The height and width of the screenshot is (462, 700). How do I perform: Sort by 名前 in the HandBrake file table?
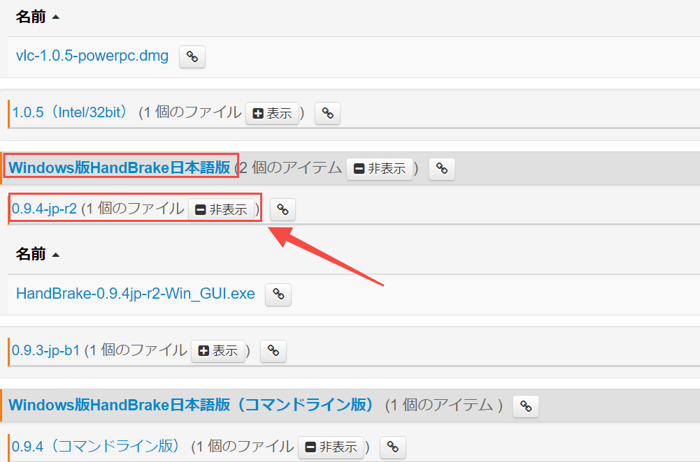point(37,254)
